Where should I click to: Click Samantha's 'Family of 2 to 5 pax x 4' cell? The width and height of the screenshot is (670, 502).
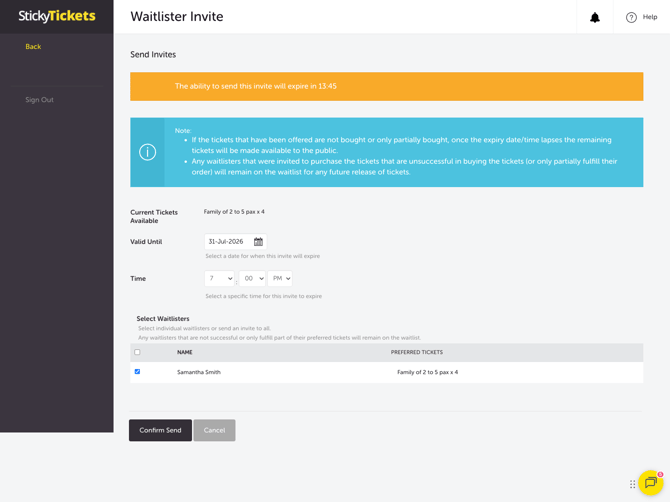tap(427, 372)
